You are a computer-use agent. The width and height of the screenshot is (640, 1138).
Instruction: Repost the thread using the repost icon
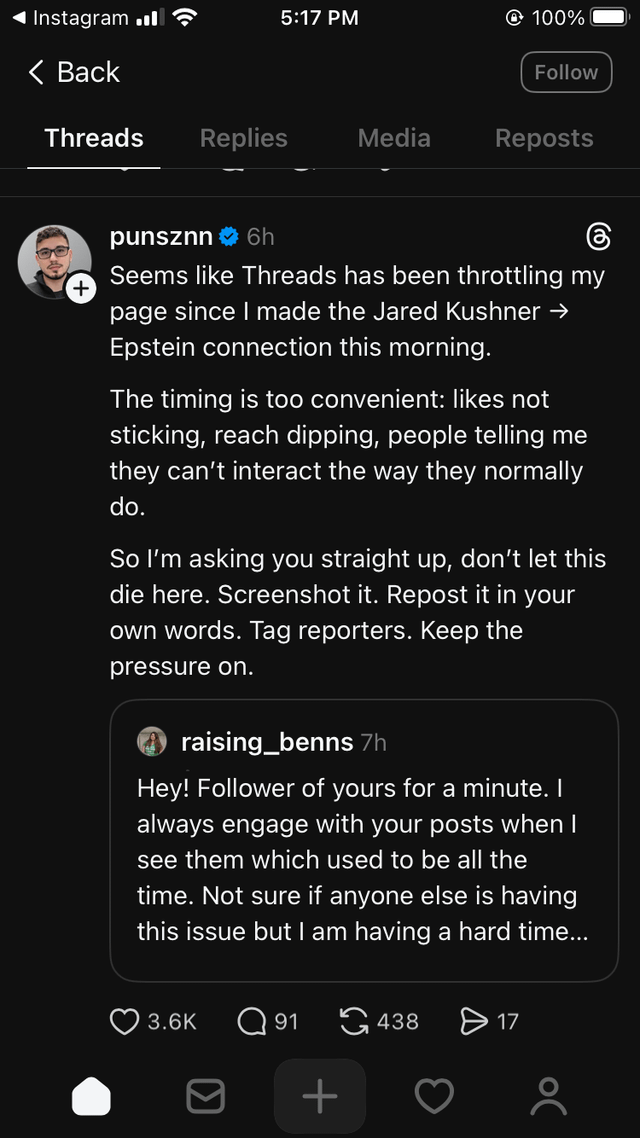tap(354, 1021)
